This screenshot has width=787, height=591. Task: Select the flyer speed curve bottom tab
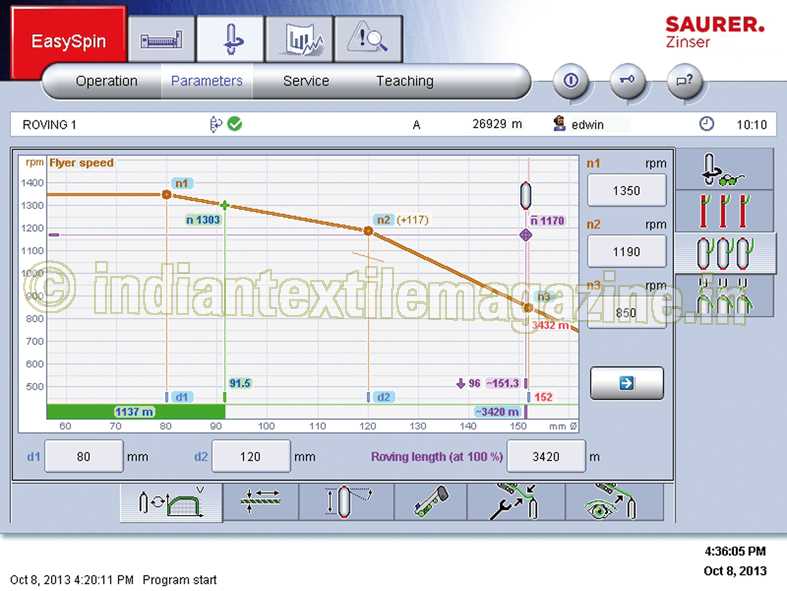tap(171, 503)
